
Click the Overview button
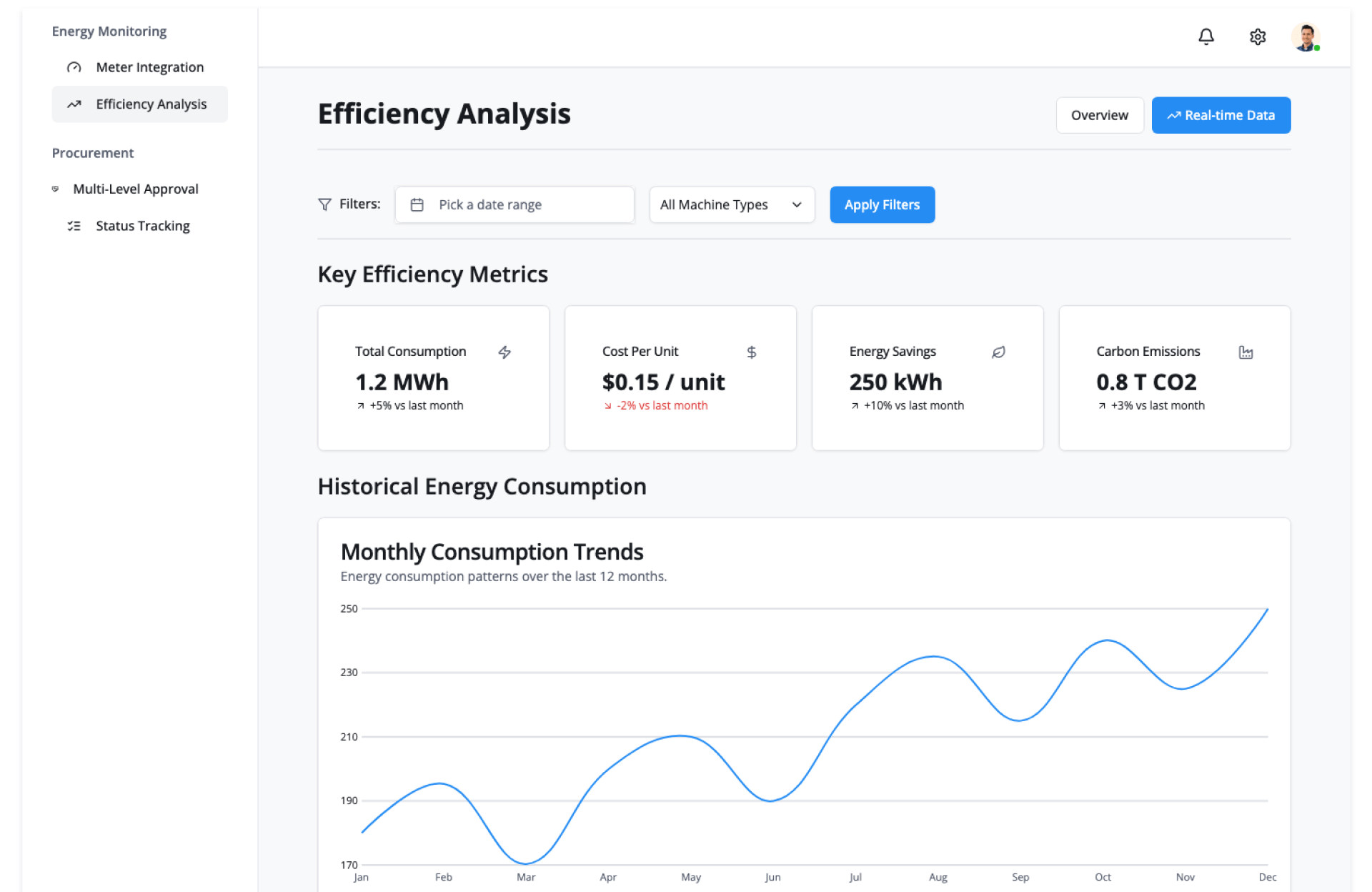1099,115
